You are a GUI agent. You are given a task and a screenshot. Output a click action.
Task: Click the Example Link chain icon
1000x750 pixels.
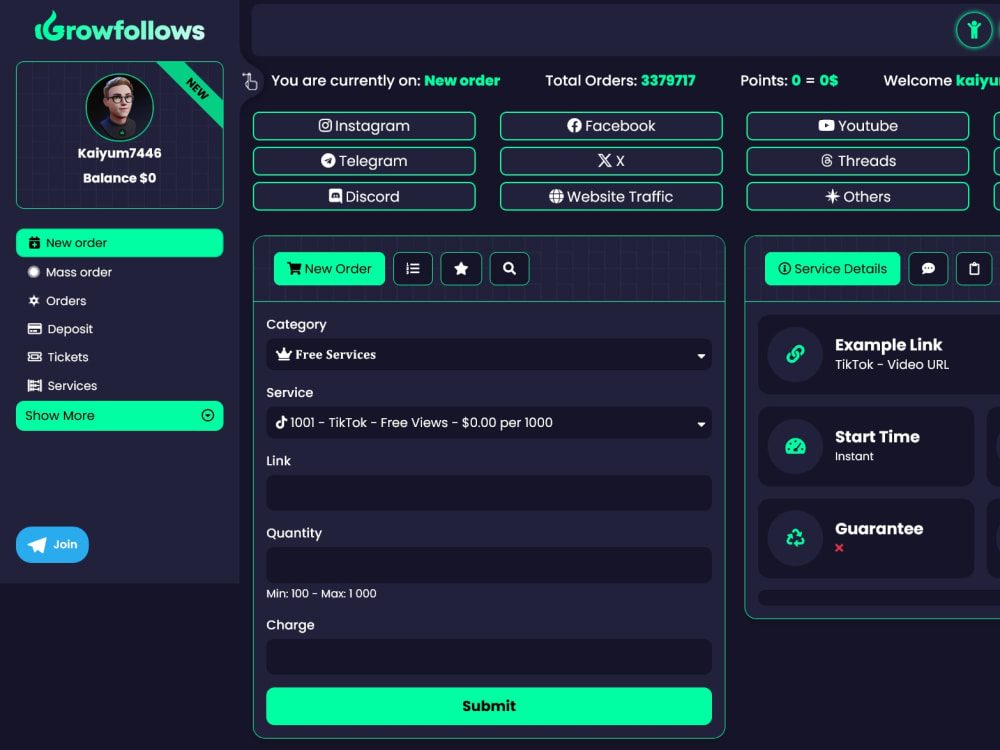tap(795, 354)
